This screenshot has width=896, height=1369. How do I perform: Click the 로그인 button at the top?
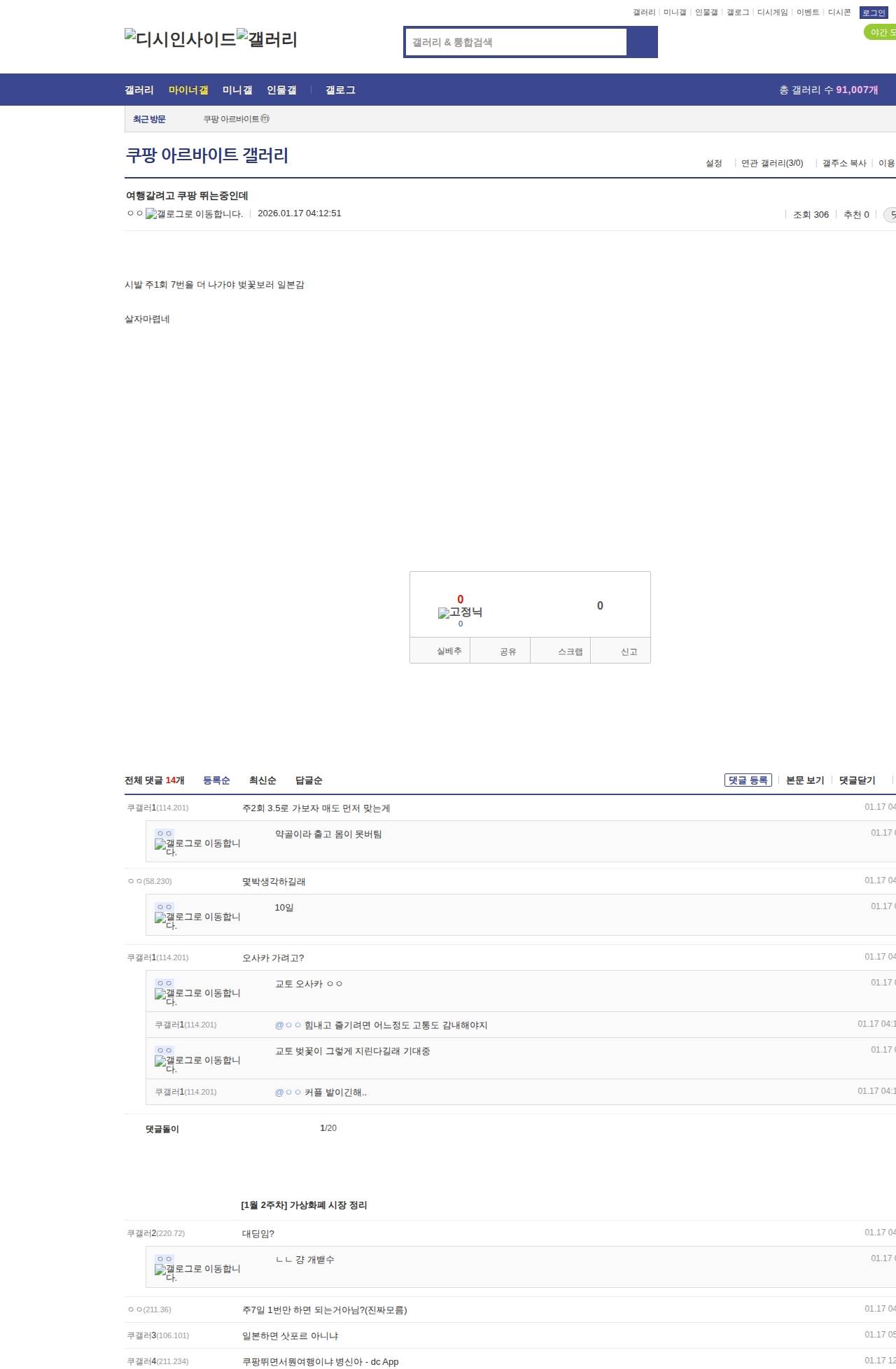[874, 13]
